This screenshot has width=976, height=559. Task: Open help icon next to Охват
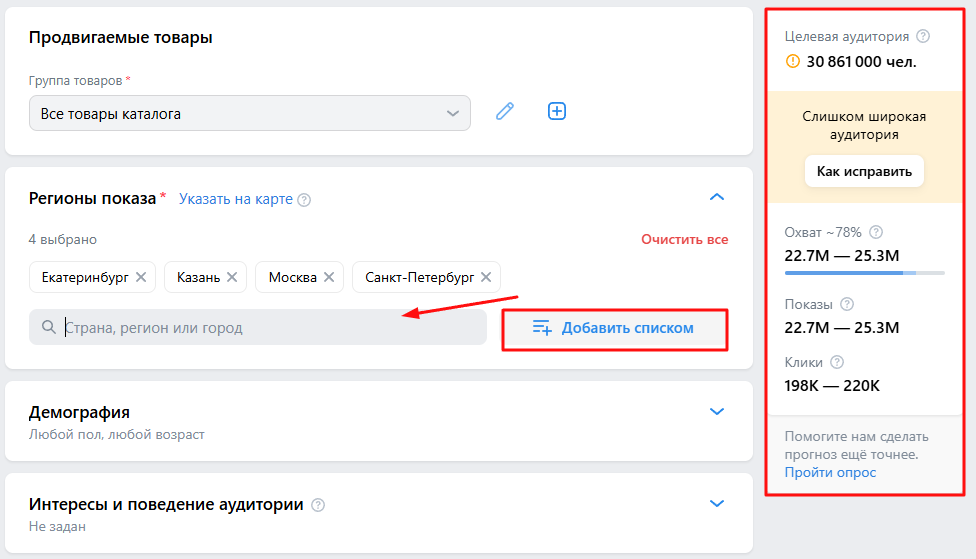point(876,232)
